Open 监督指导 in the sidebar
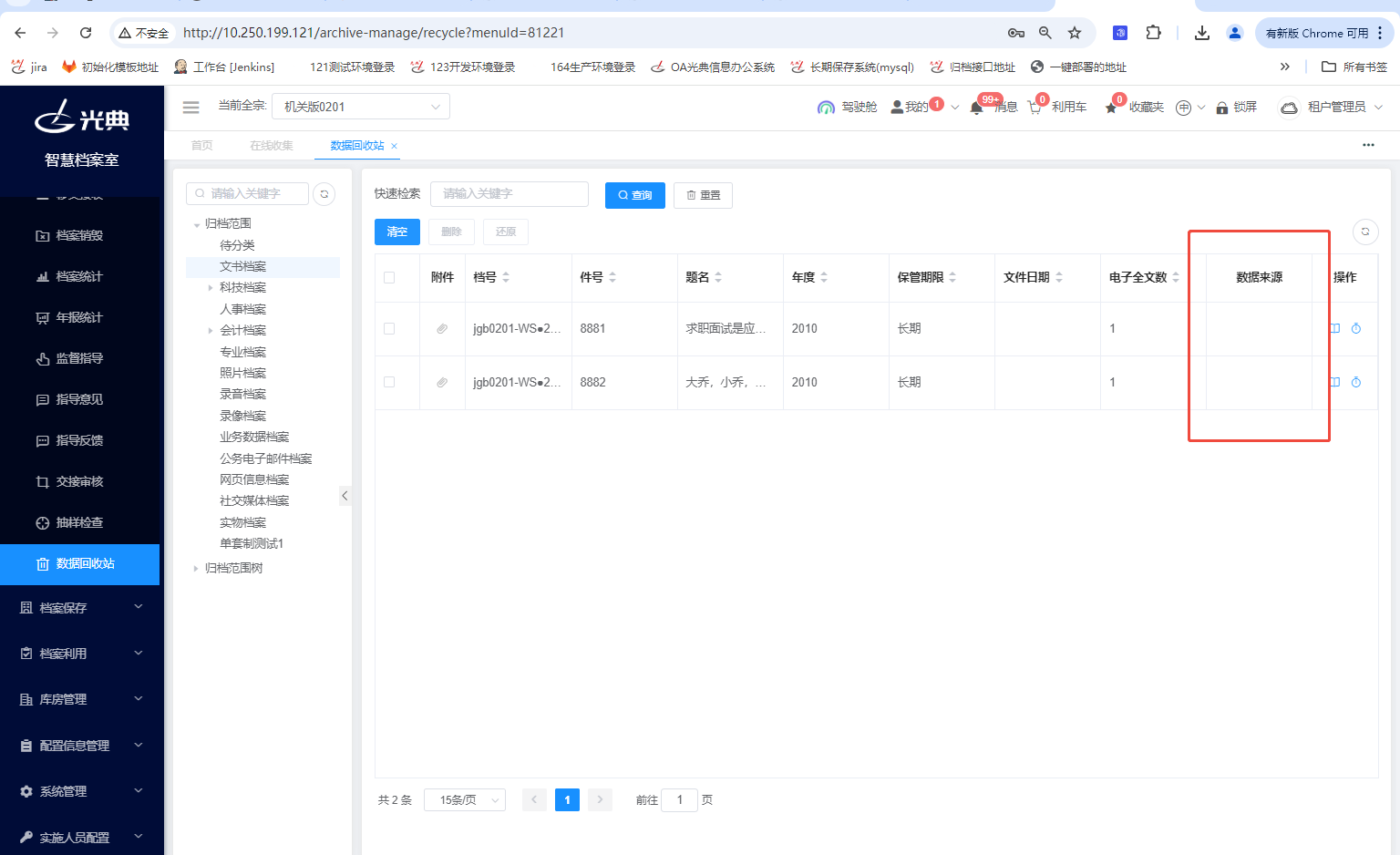Image resolution: width=1400 pixels, height=855 pixels. pyautogui.click(x=80, y=358)
